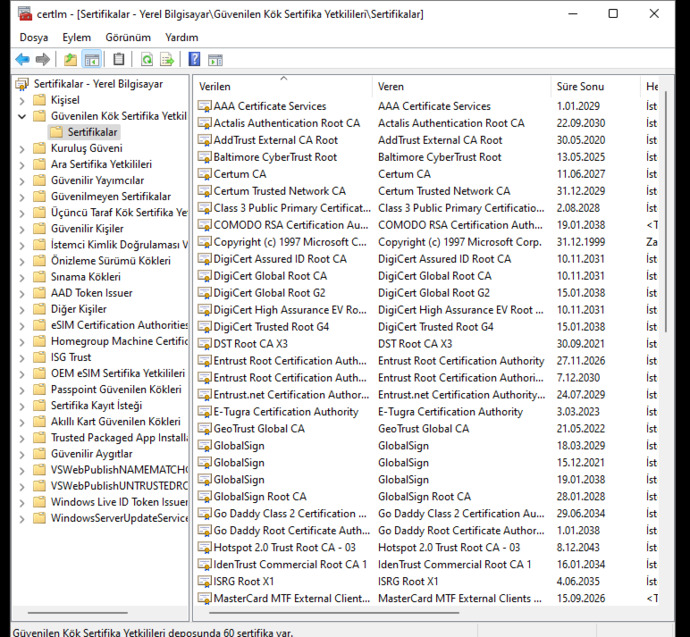
Task: Open the Dosya menu
Action: (34, 37)
